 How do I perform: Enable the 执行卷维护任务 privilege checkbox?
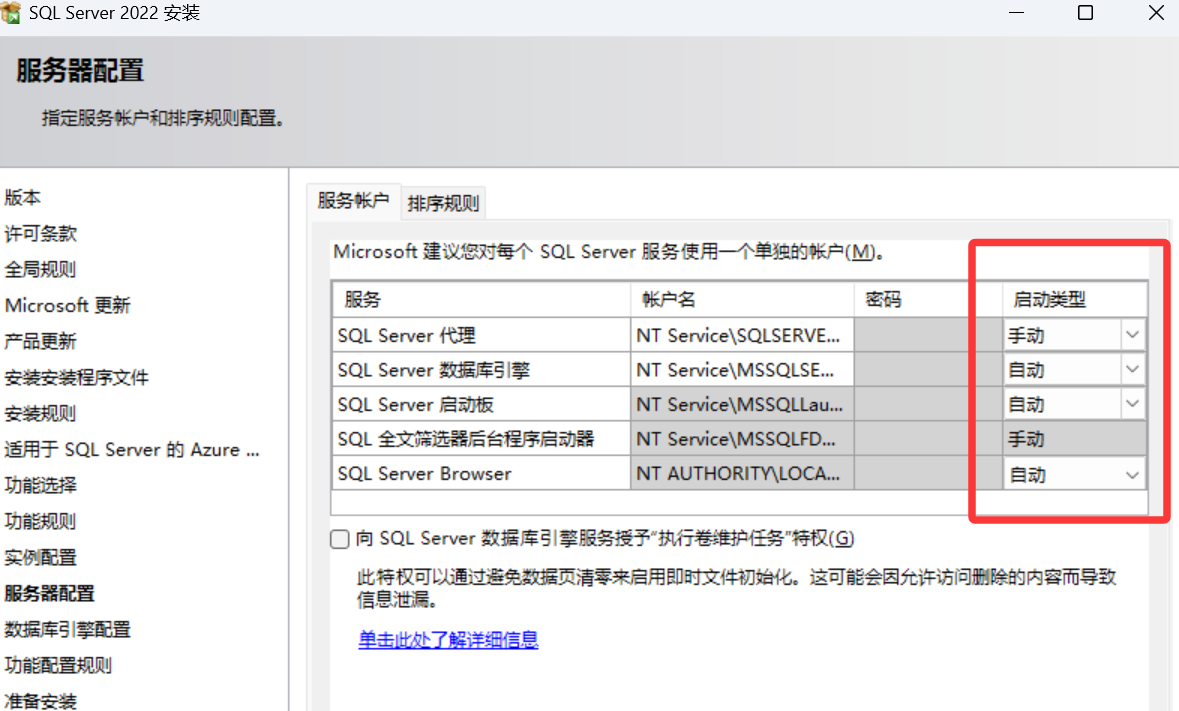click(x=340, y=539)
